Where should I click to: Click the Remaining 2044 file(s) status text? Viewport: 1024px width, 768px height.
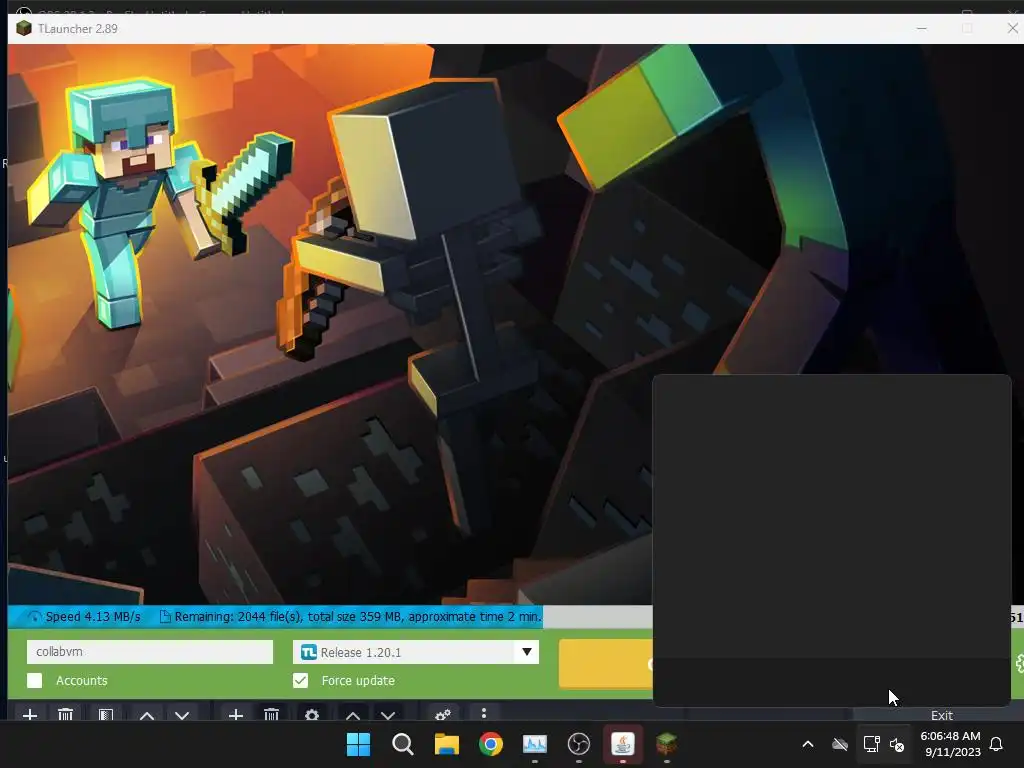click(358, 616)
